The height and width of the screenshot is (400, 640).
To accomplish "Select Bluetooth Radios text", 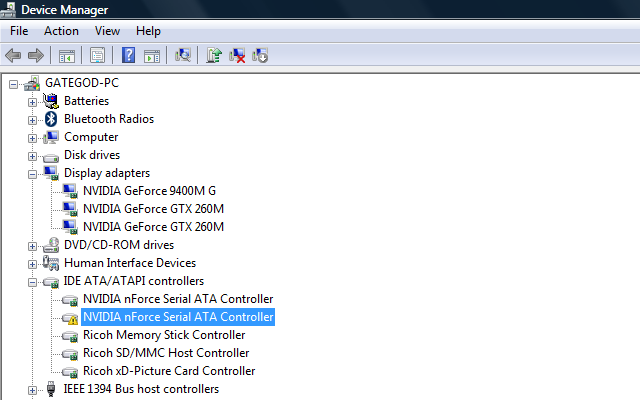I will point(109,119).
